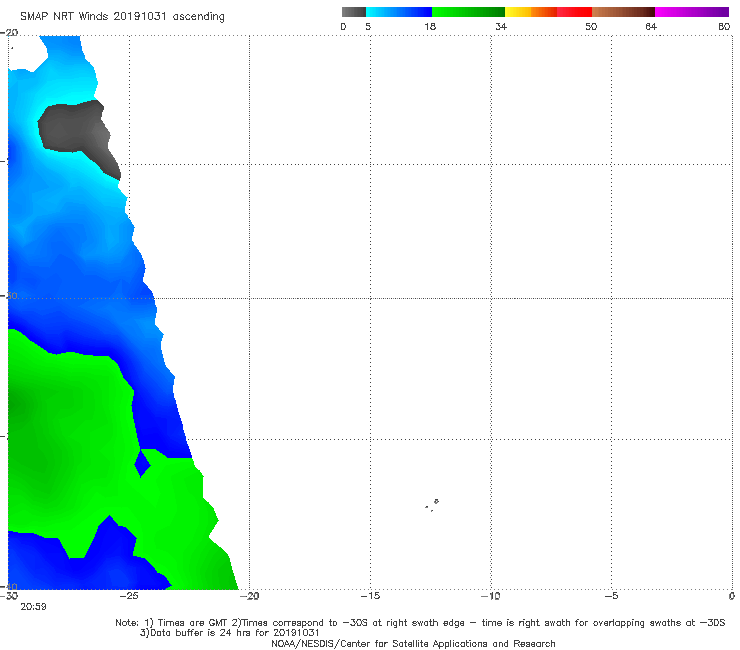Click the small blue diamond inside the green wind area
The image size is (740, 650).
(142, 464)
